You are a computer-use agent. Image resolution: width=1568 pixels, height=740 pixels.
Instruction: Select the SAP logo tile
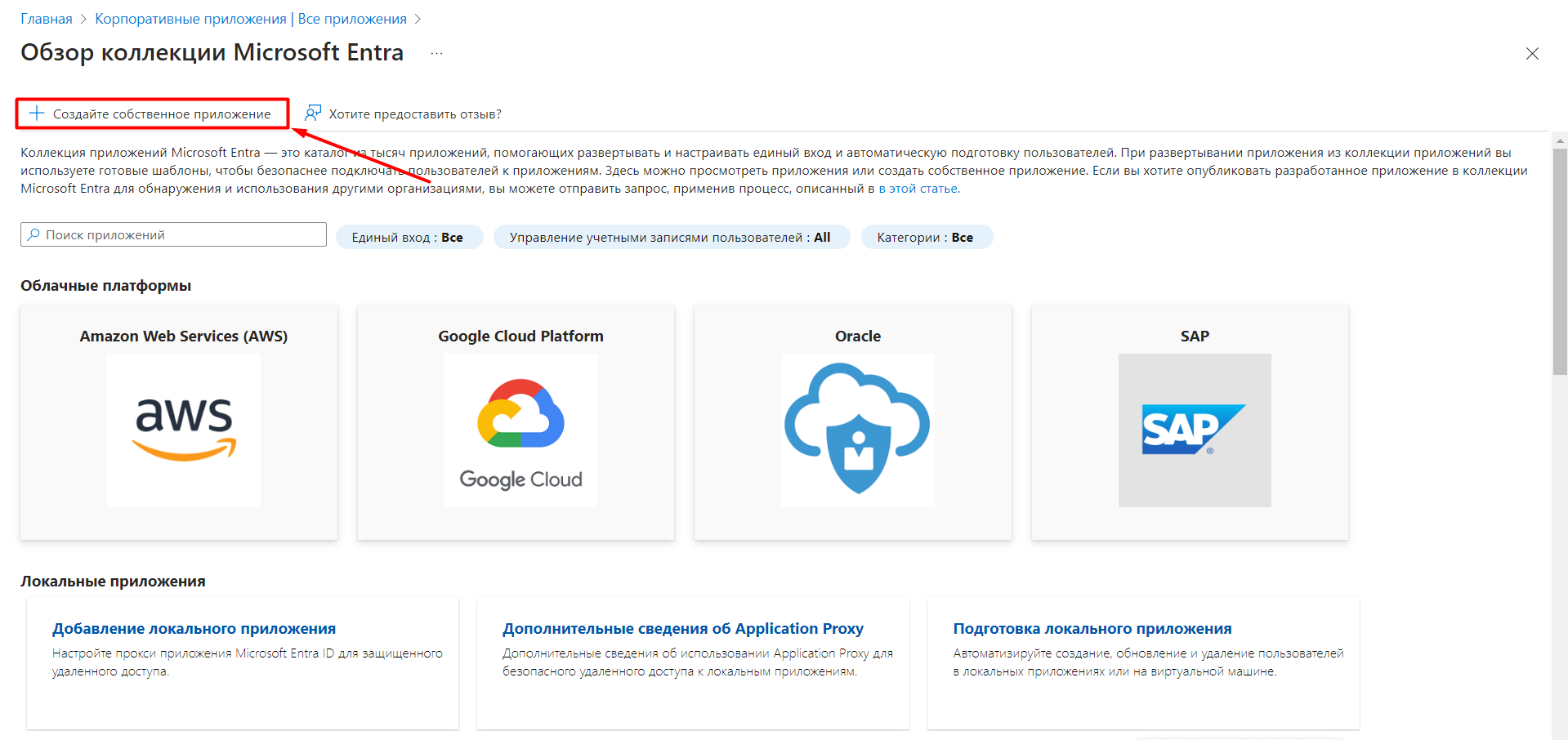click(1194, 430)
